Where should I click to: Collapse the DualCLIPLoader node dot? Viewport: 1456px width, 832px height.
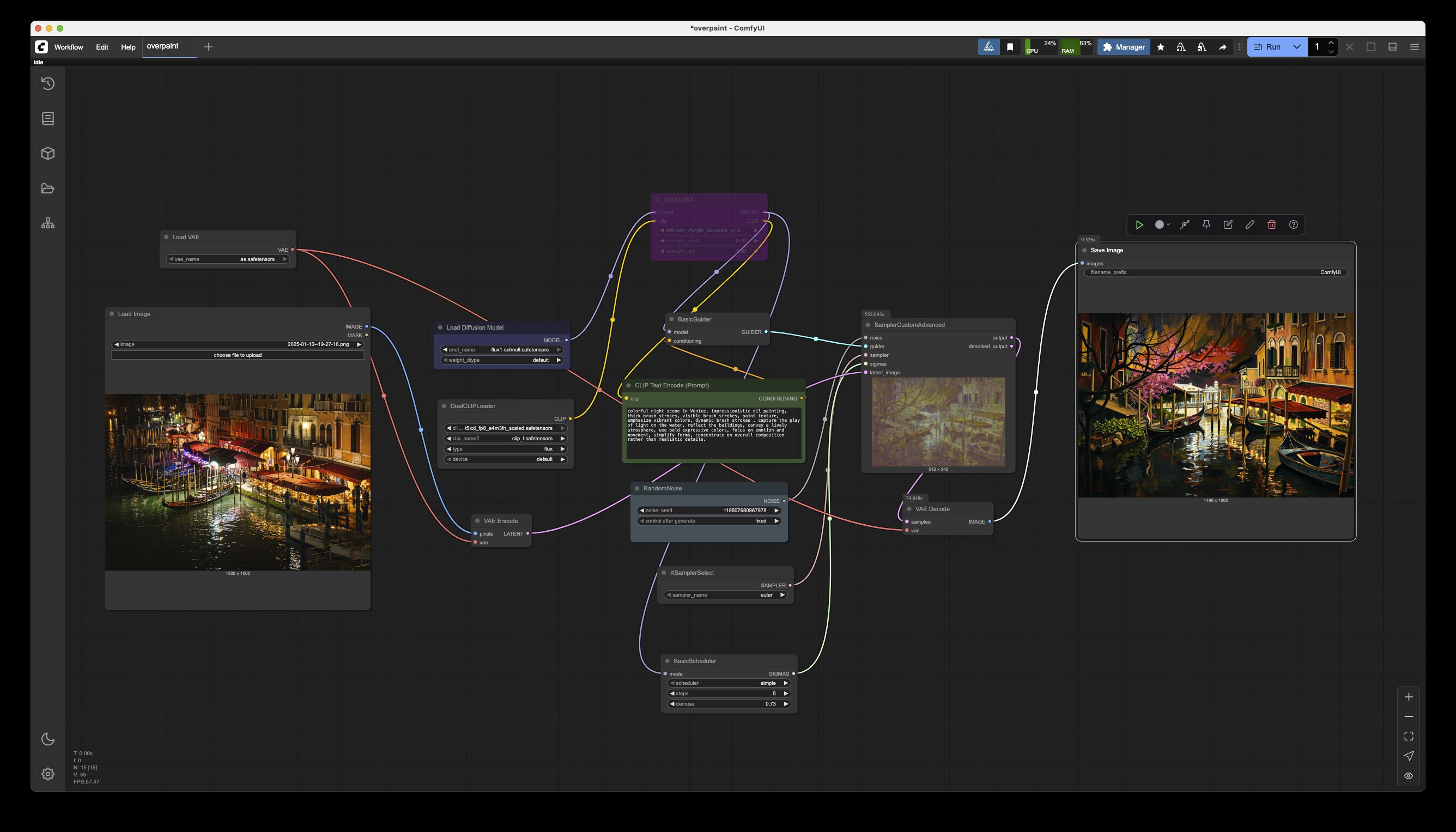(x=444, y=406)
